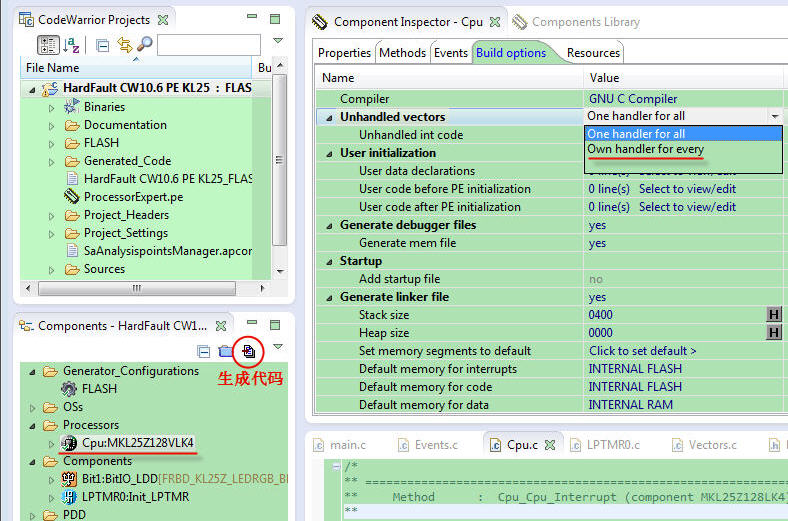Select Project_Settings folder
788x521 pixels.
tap(126, 233)
